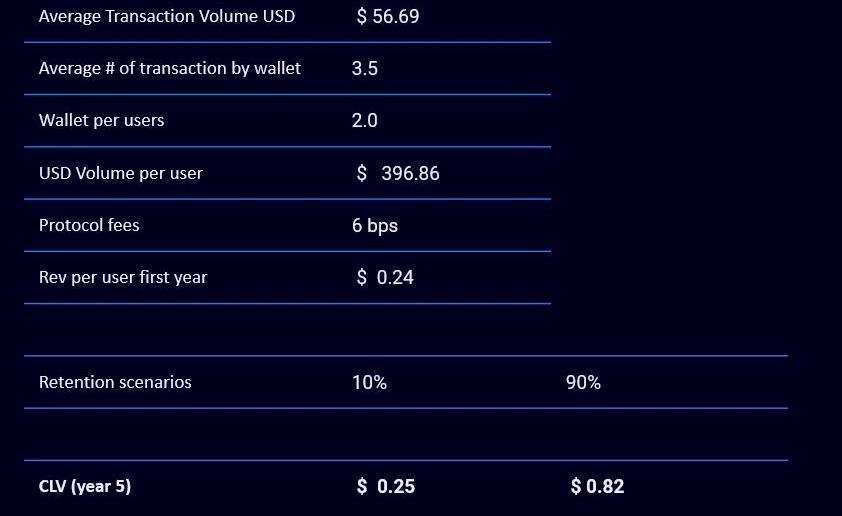Image resolution: width=842 pixels, height=516 pixels.
Task: Select the 56.69 transaction volume value
Action: tap(396, 17)
